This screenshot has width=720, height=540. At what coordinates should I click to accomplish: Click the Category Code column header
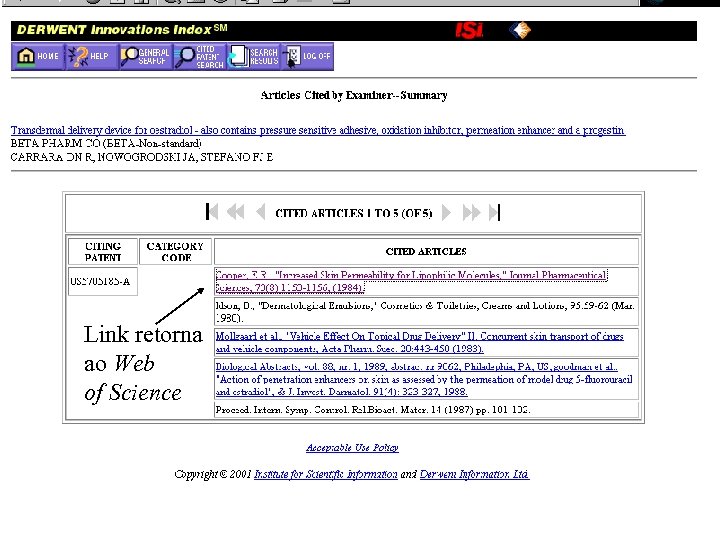coord(175,252)
